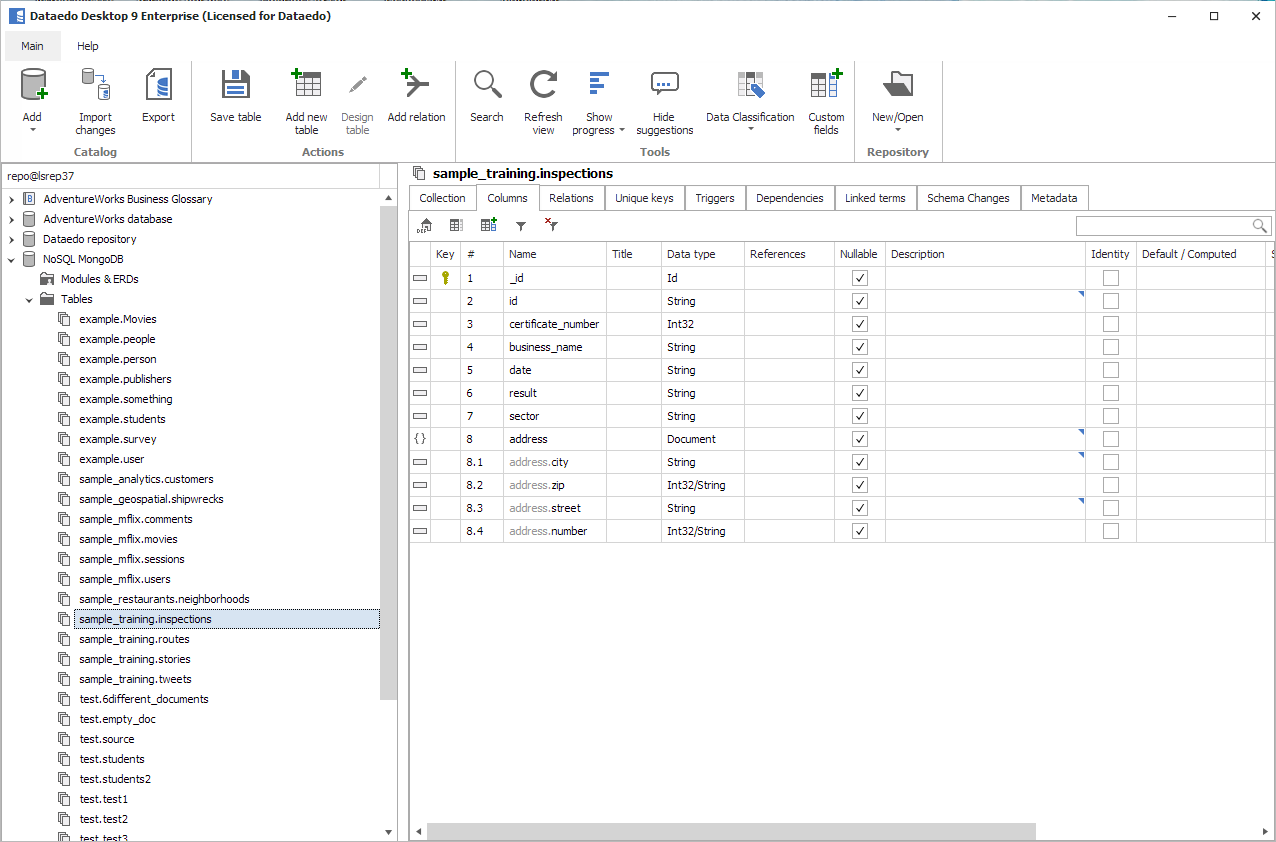Screen dimensions: 1276x842
Task: Toggle Identity checkbox for _id row
Action: [x=1110, y=278]
